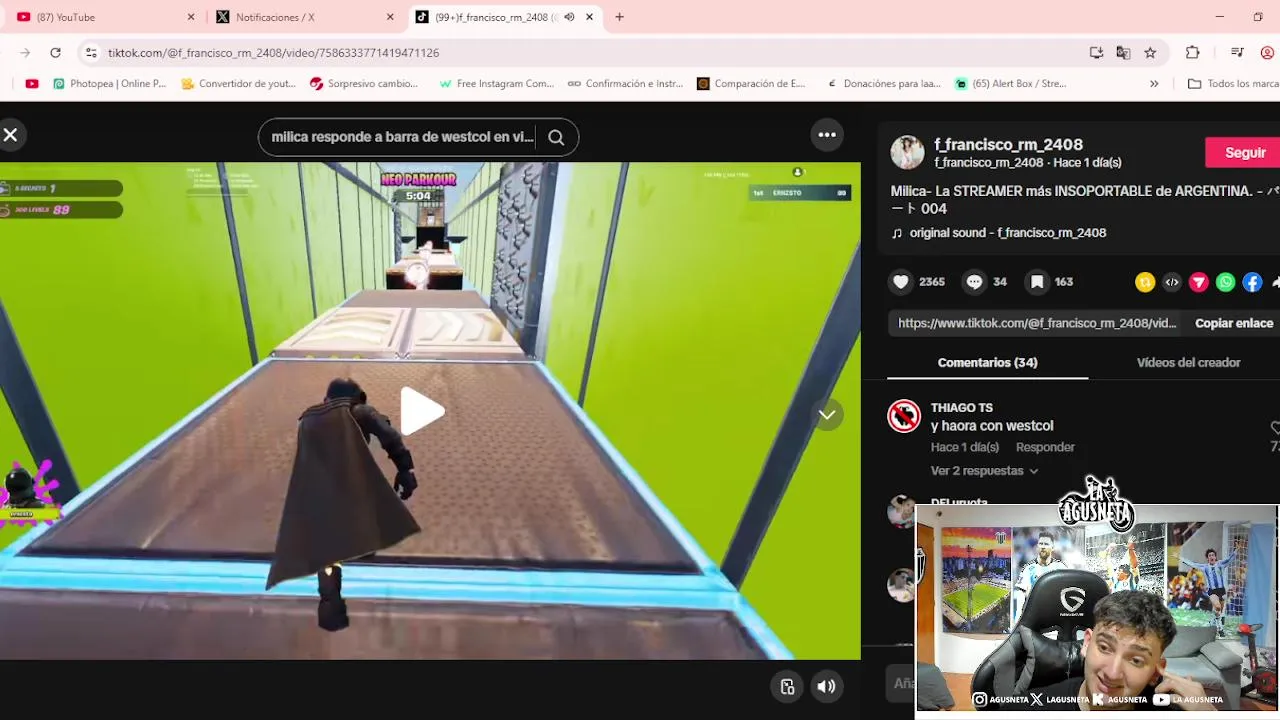
Task: Click Responder under THIAGO TS comment
Action: (x=1045, y=447)
